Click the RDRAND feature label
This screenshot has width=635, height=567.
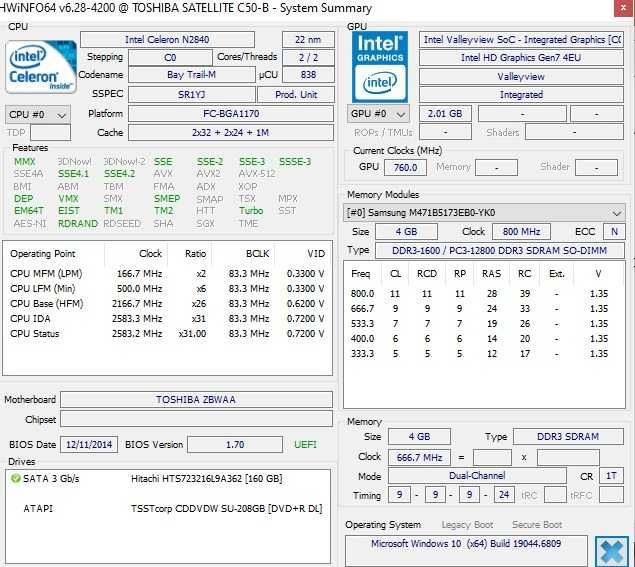[x=78, y=224]
